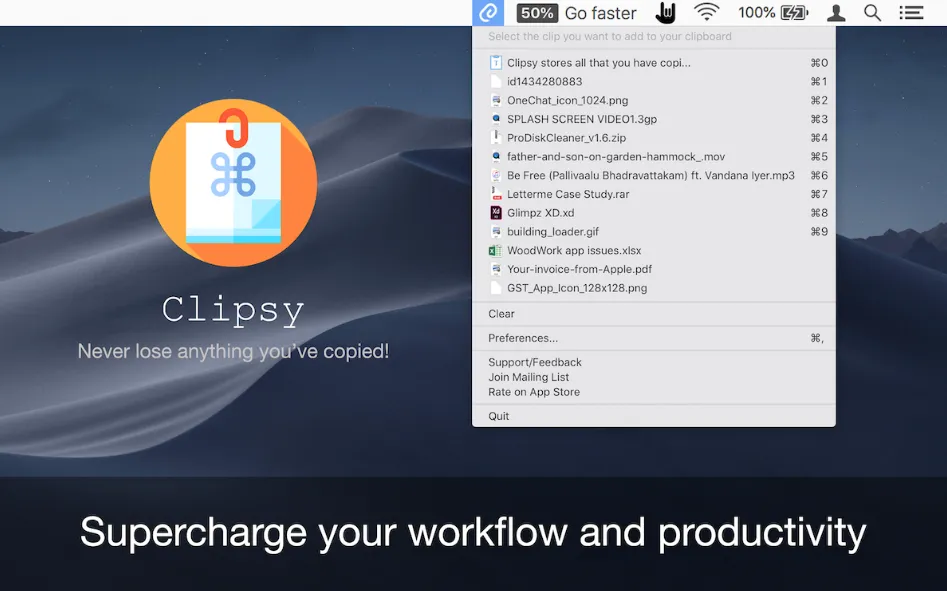Image resolution: width=947 pixels, height=591 pixels.
Task: Open the Wi-Fi menu bar icon
Action: pos(706,12)
